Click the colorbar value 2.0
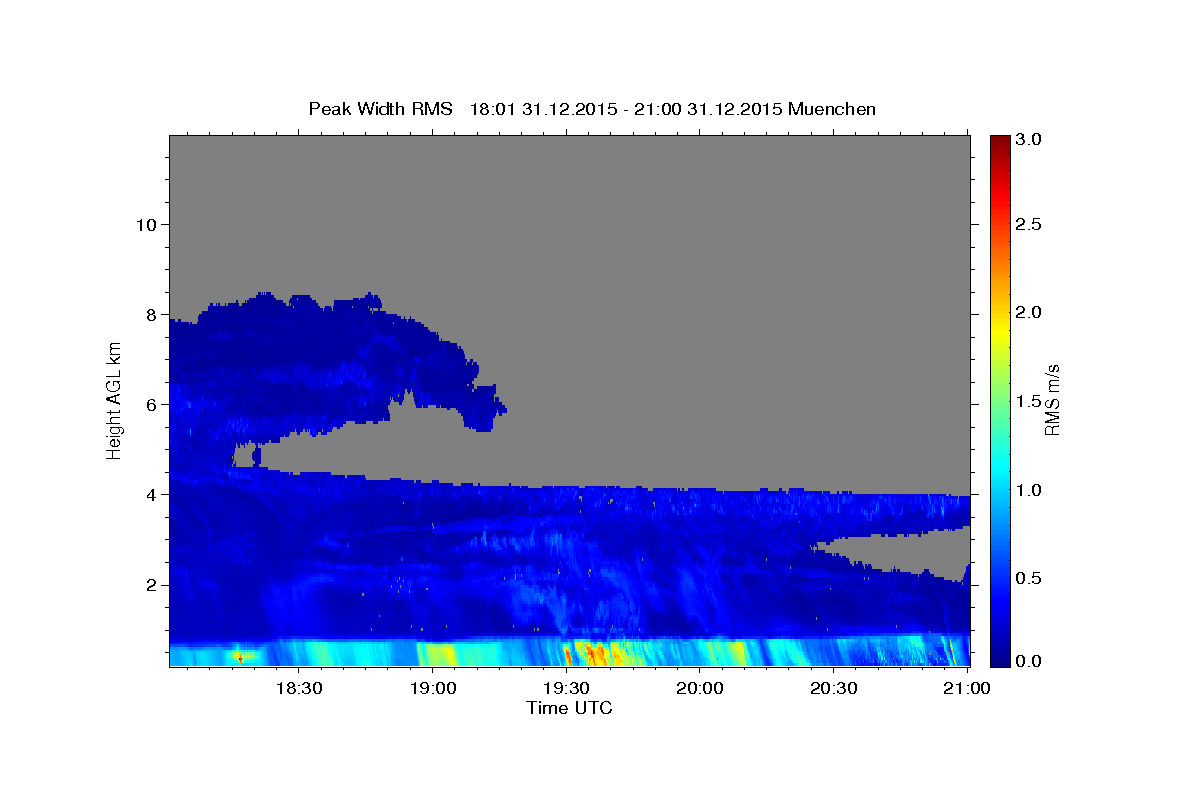 click(1029, 312)
